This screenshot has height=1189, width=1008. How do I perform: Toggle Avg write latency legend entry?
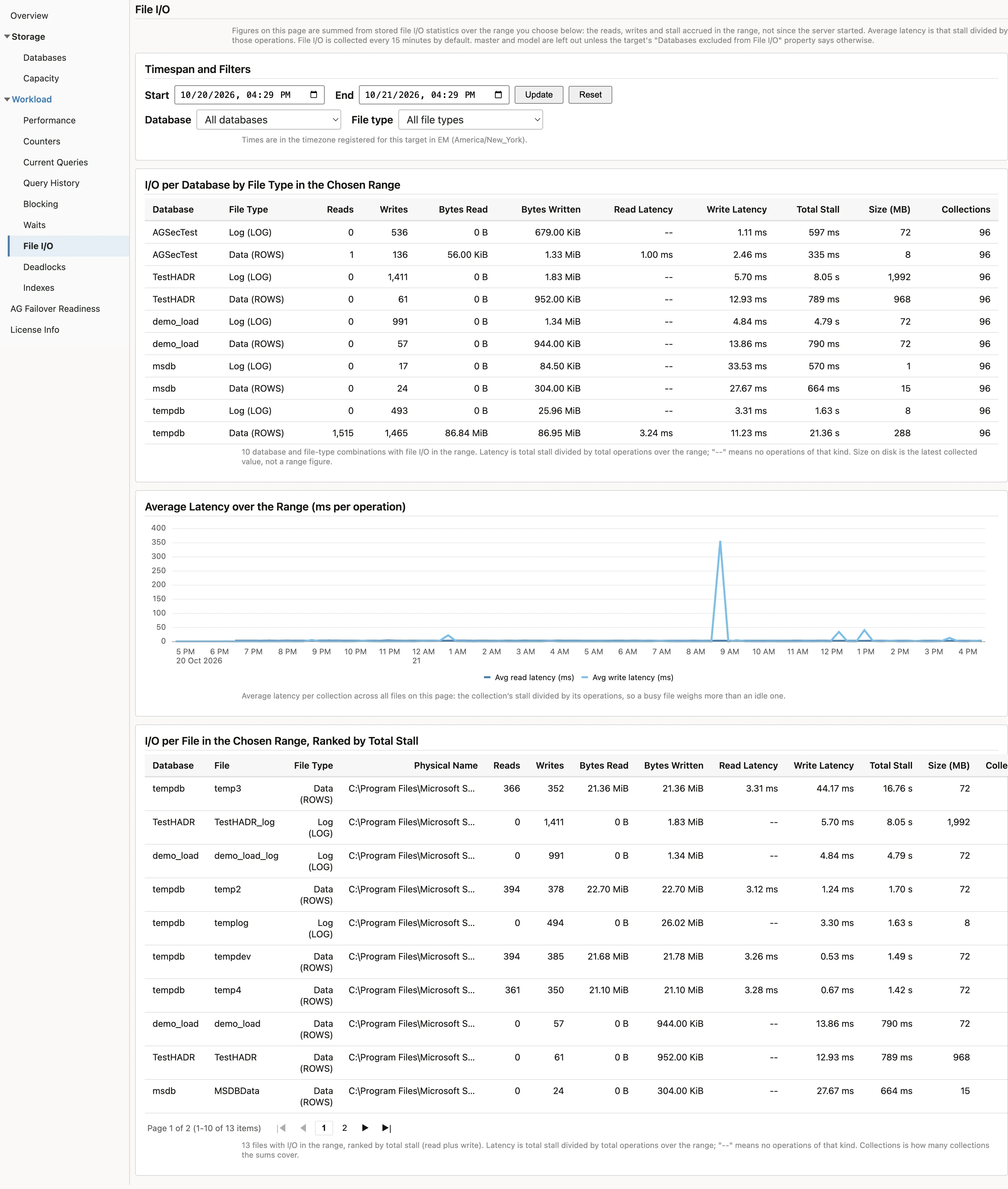627,678
